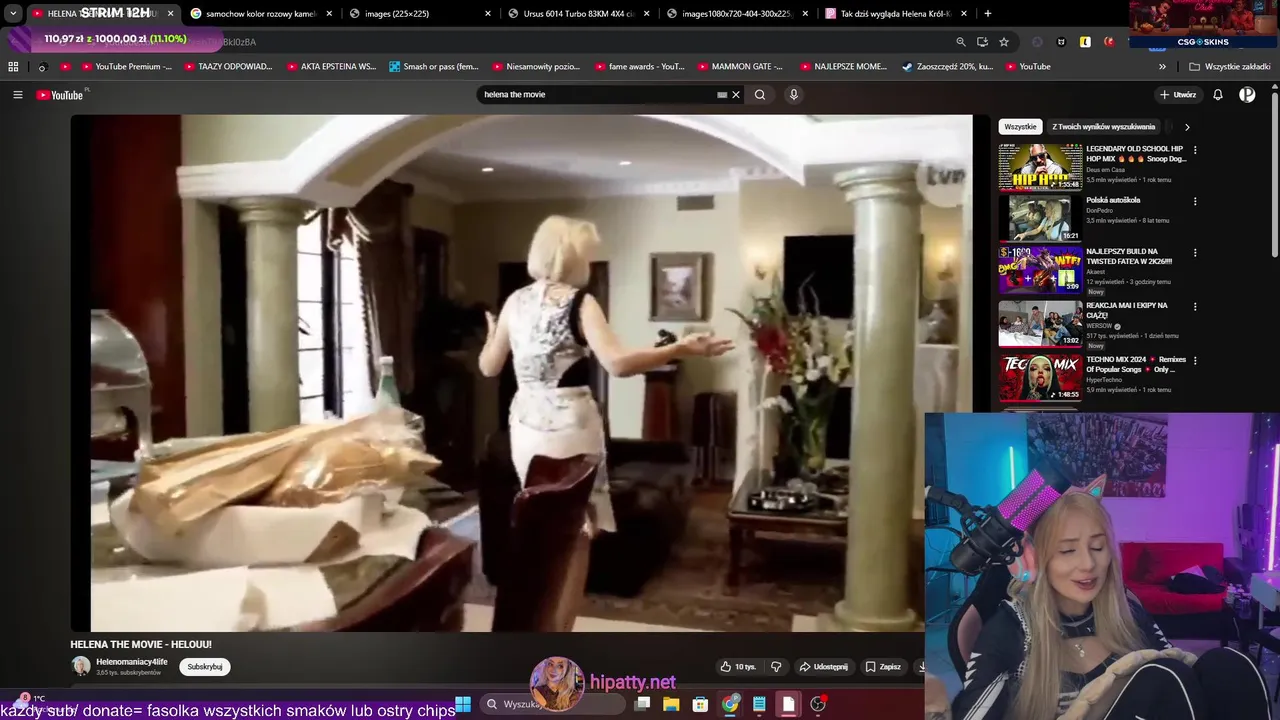Open TAAZY ODPOWIAD... bookmark
1280x720 pixels.
228,67
